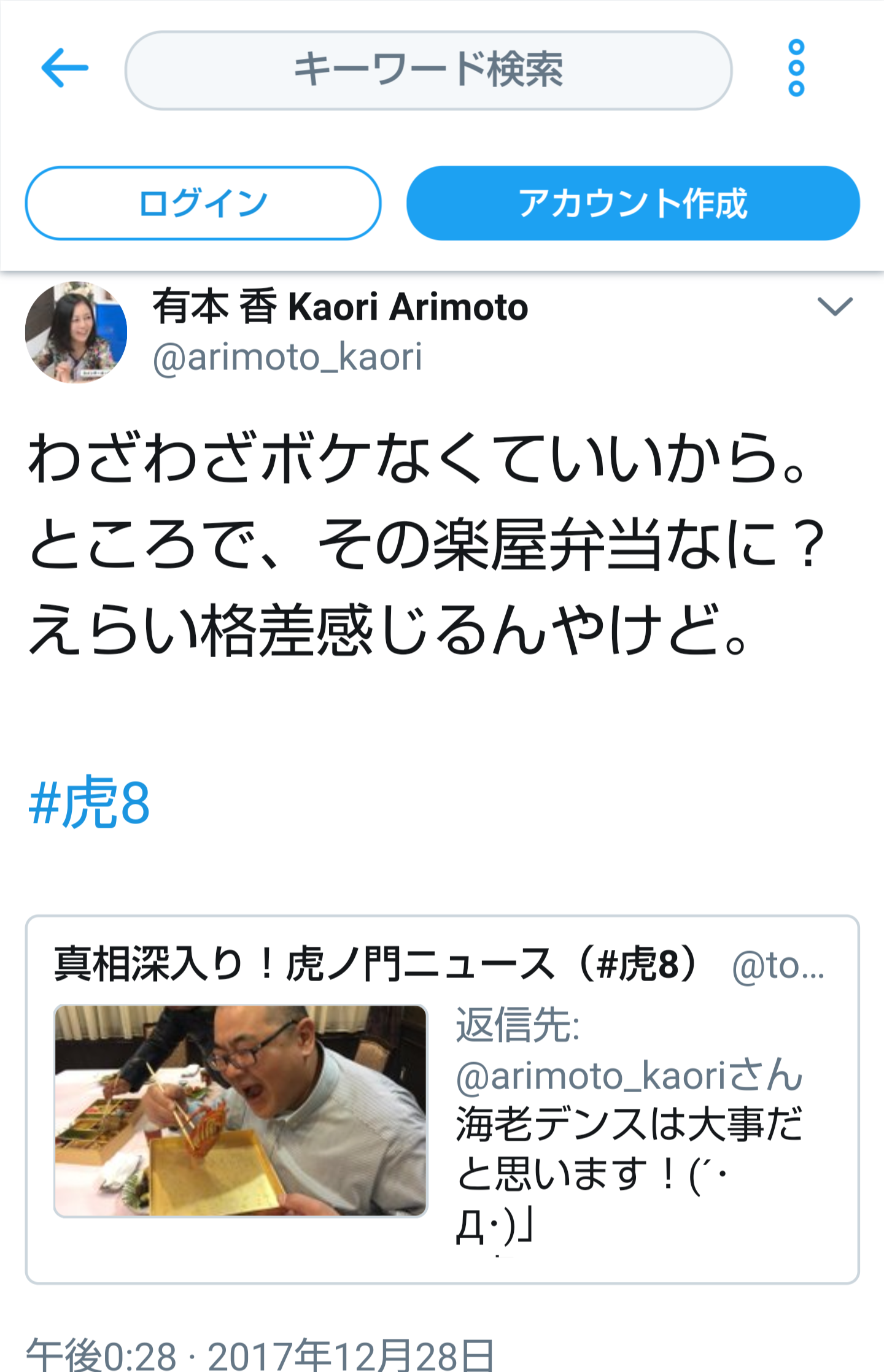
Task: Expand the tweet options chevron
Action: 835,306
